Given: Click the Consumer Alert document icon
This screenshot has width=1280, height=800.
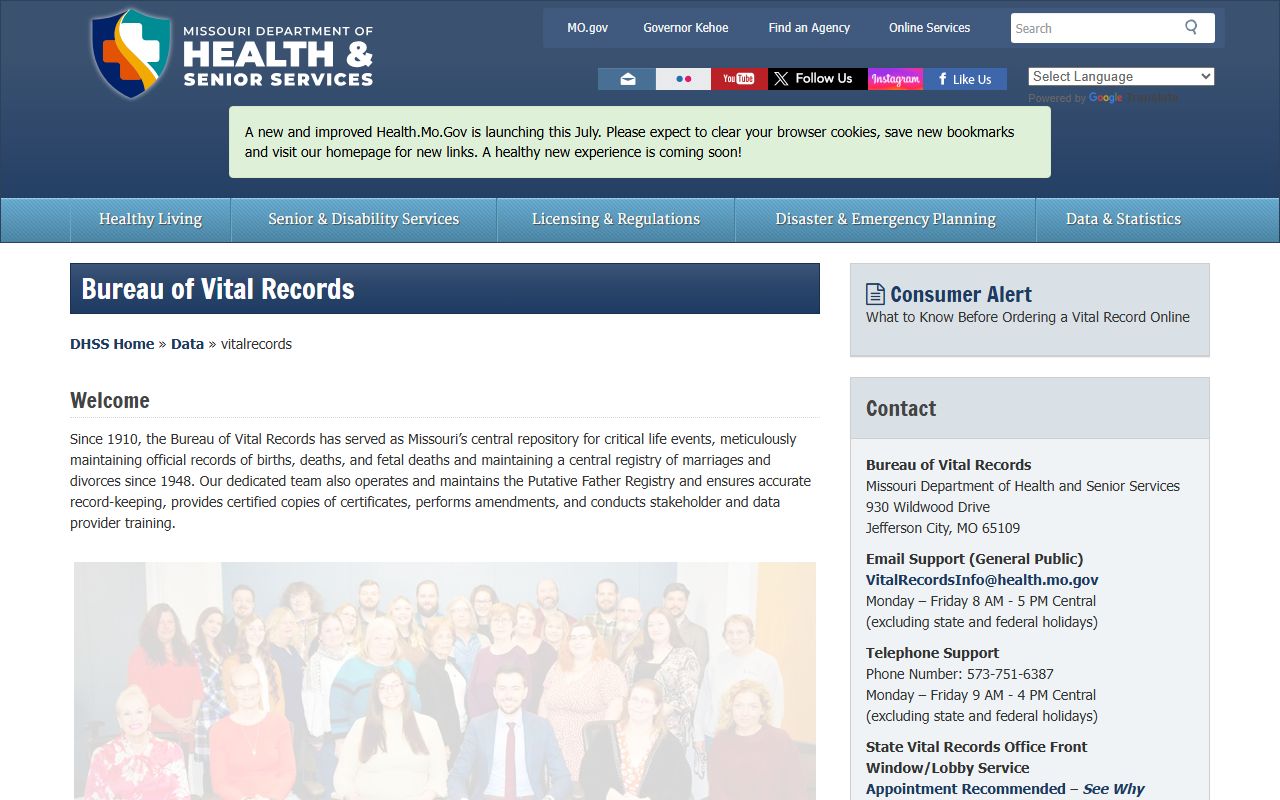Looking at the screenshot, I should coord(875,294).
